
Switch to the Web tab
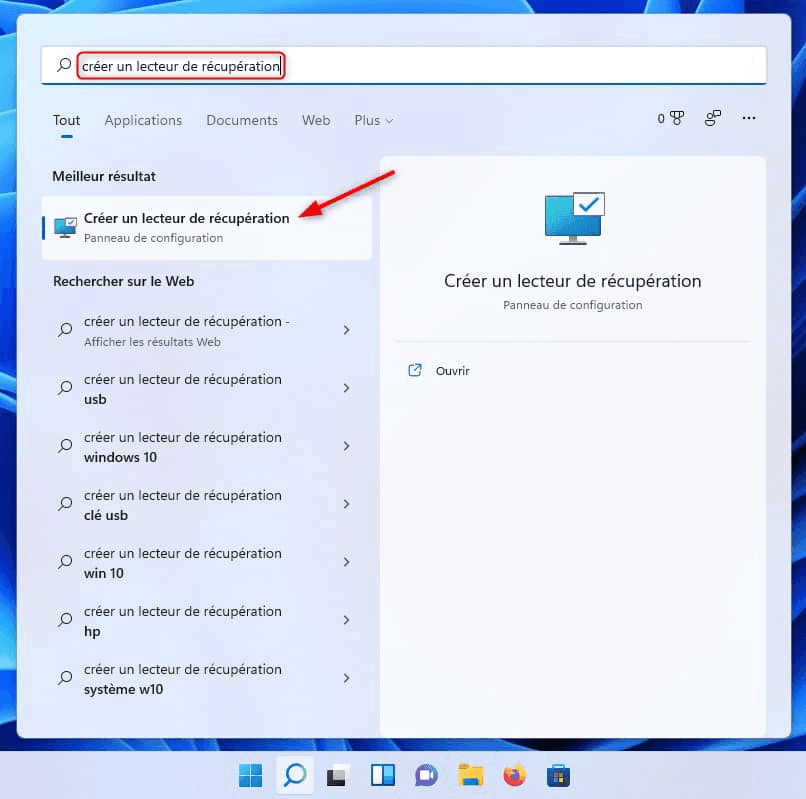tap(316, 120)
